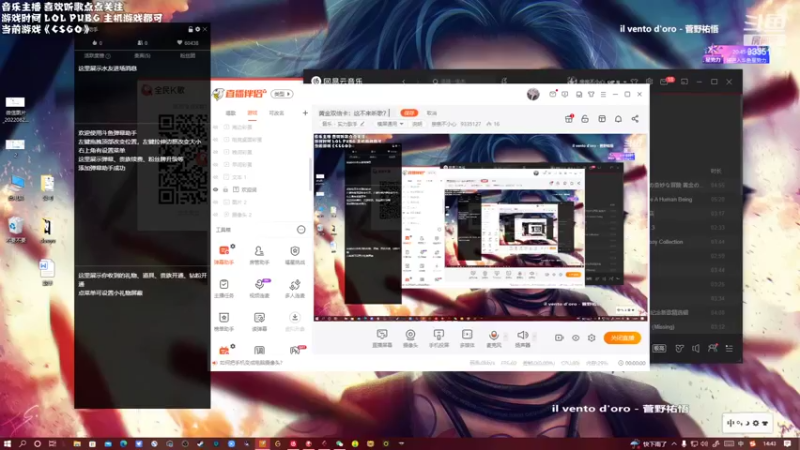Viewport: 800px width, 450px height.
Task: Expand the microphone options arrow
Action: (506, 337)
